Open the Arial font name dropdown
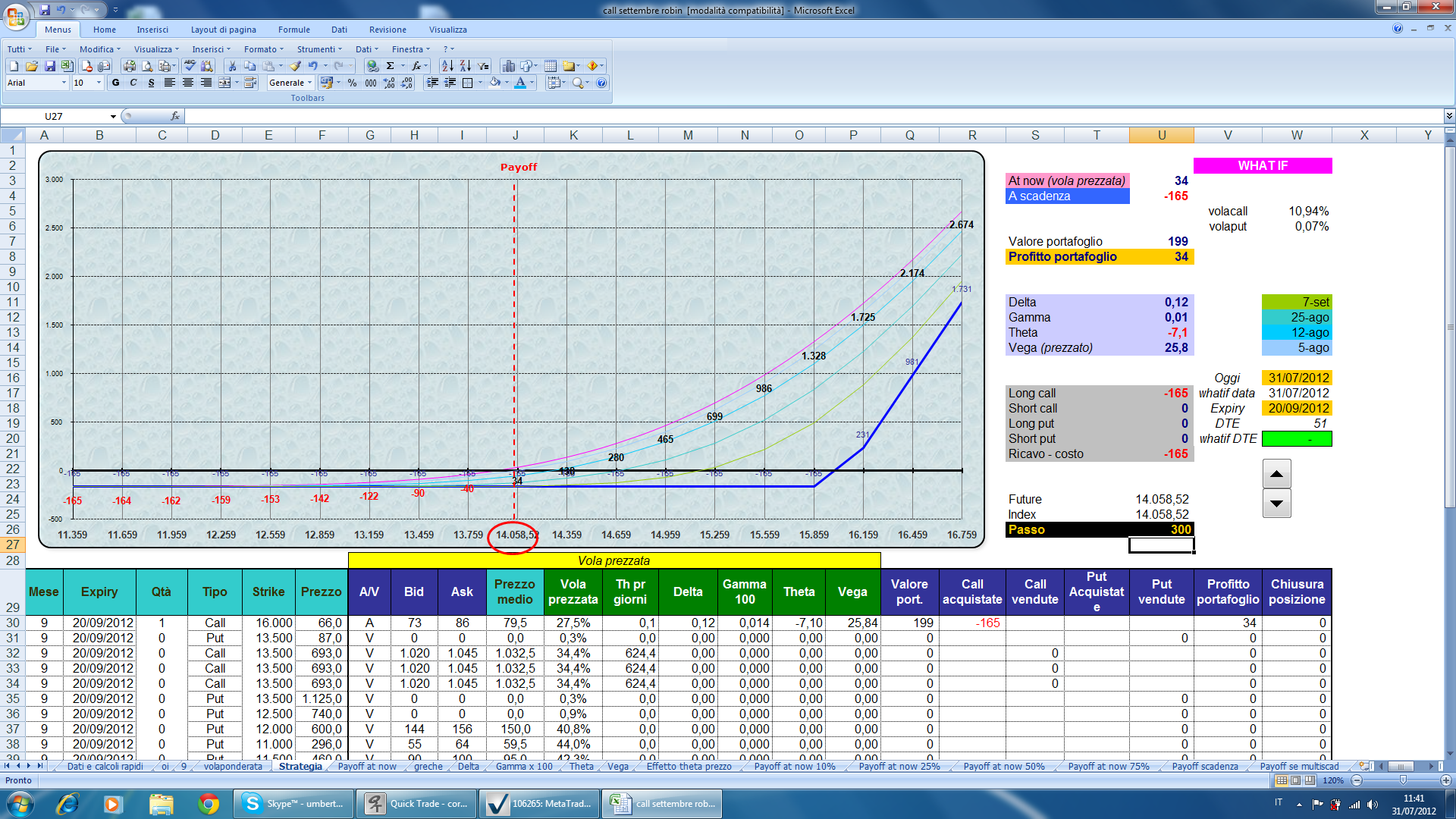The height and width of the screenshot is (819, 1456). (64, 83)
